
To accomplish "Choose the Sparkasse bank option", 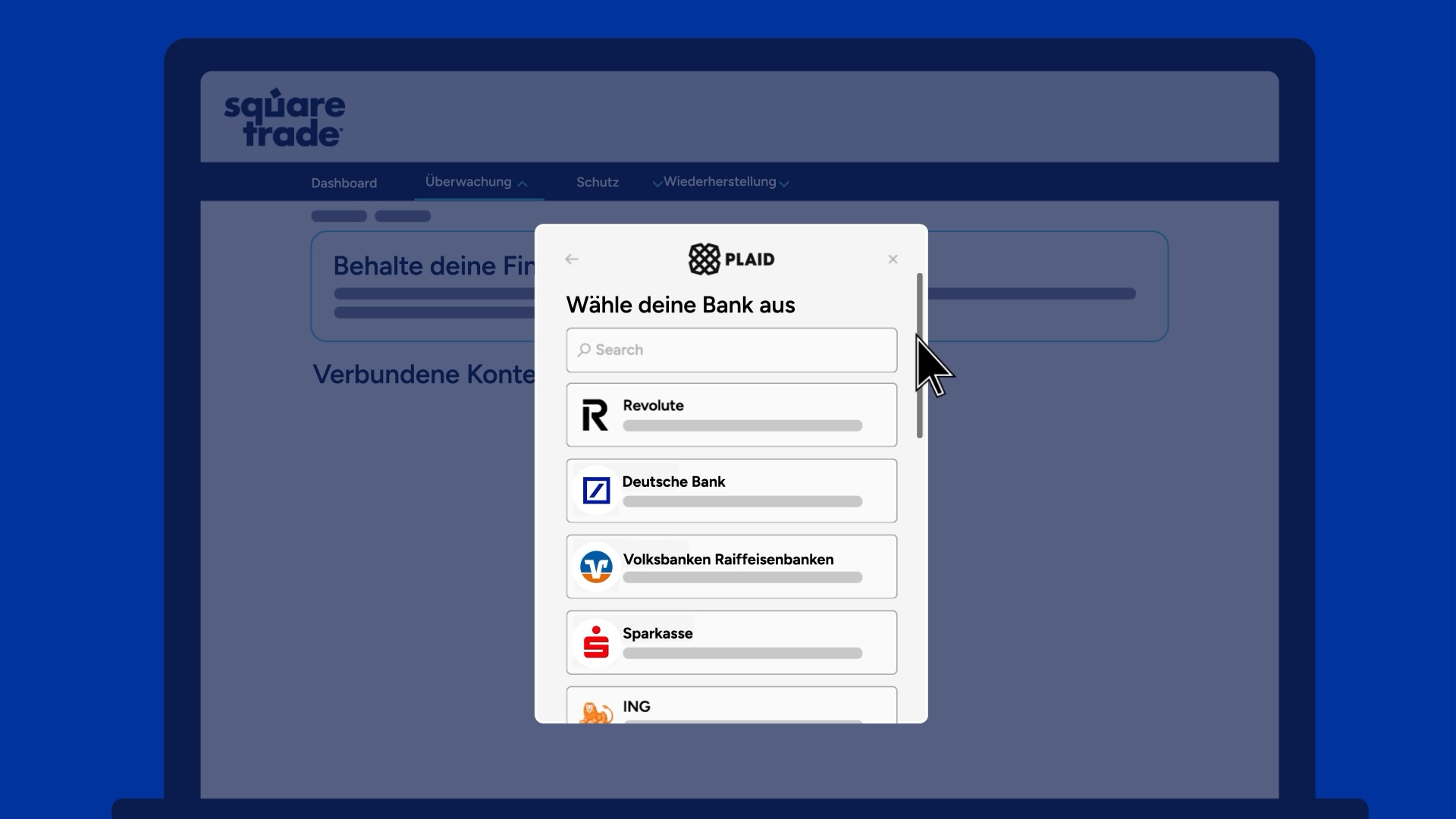I will 731,642.
